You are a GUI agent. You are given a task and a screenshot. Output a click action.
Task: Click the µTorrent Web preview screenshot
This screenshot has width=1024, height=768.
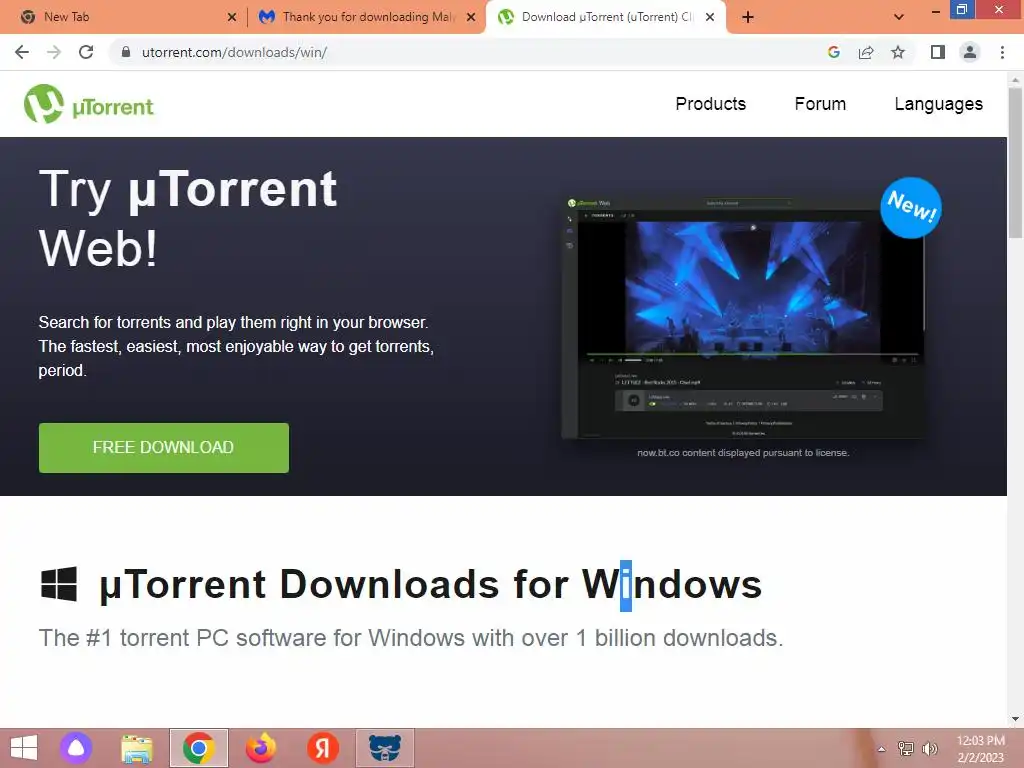pos(743,317)
